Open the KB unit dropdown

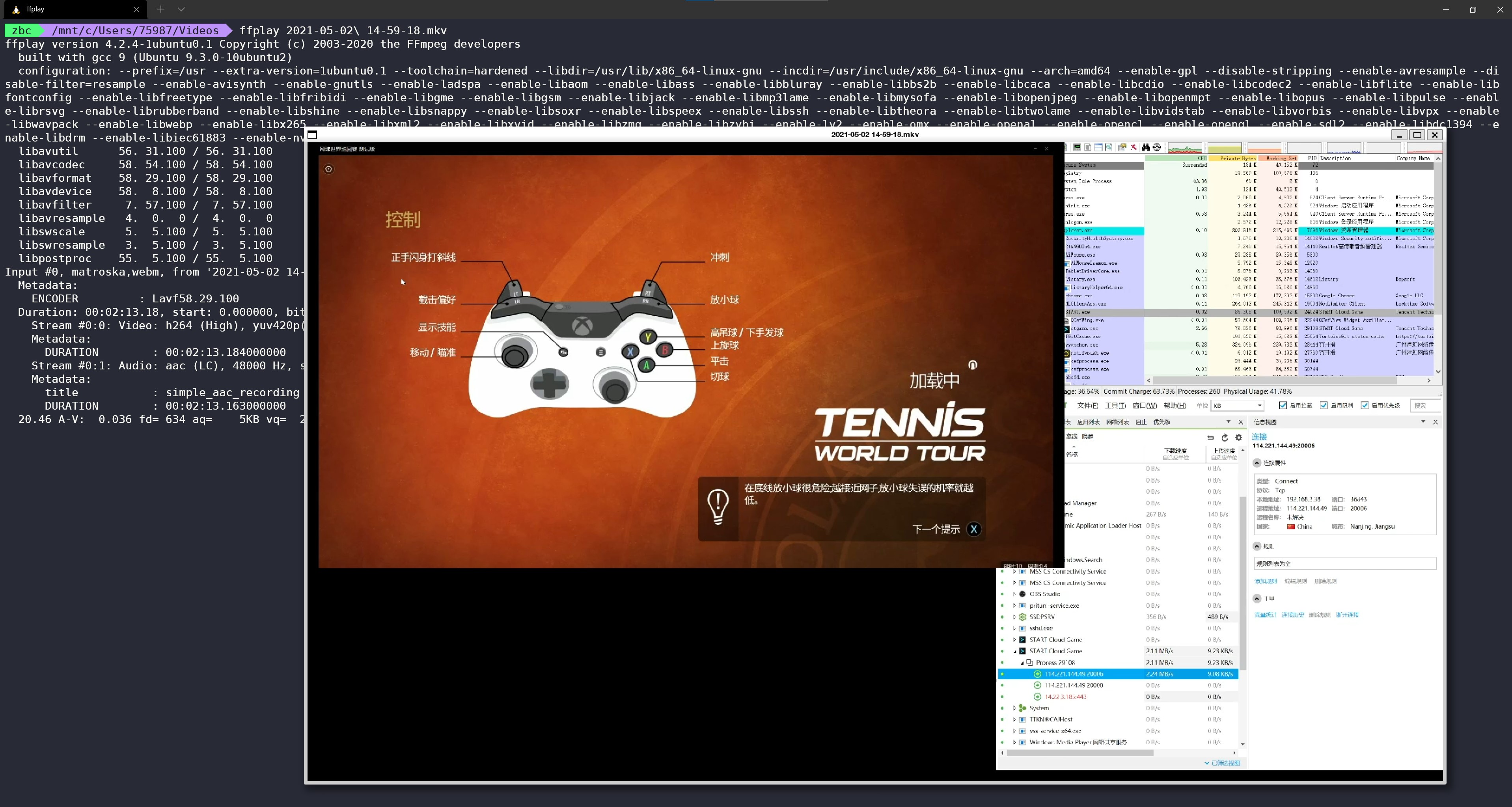[x=1259, y=406]
